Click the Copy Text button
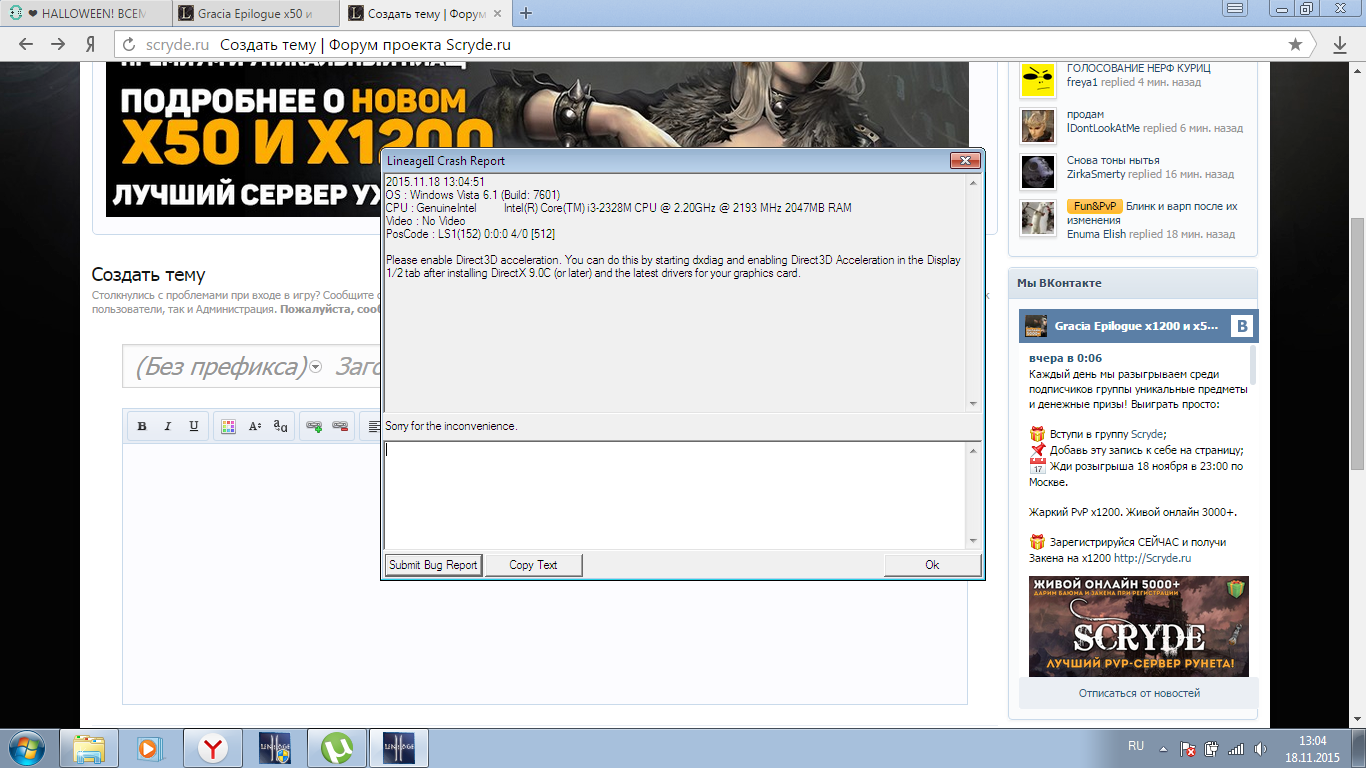The height and width of the screenshot is (768, 1366). point(533,565)
